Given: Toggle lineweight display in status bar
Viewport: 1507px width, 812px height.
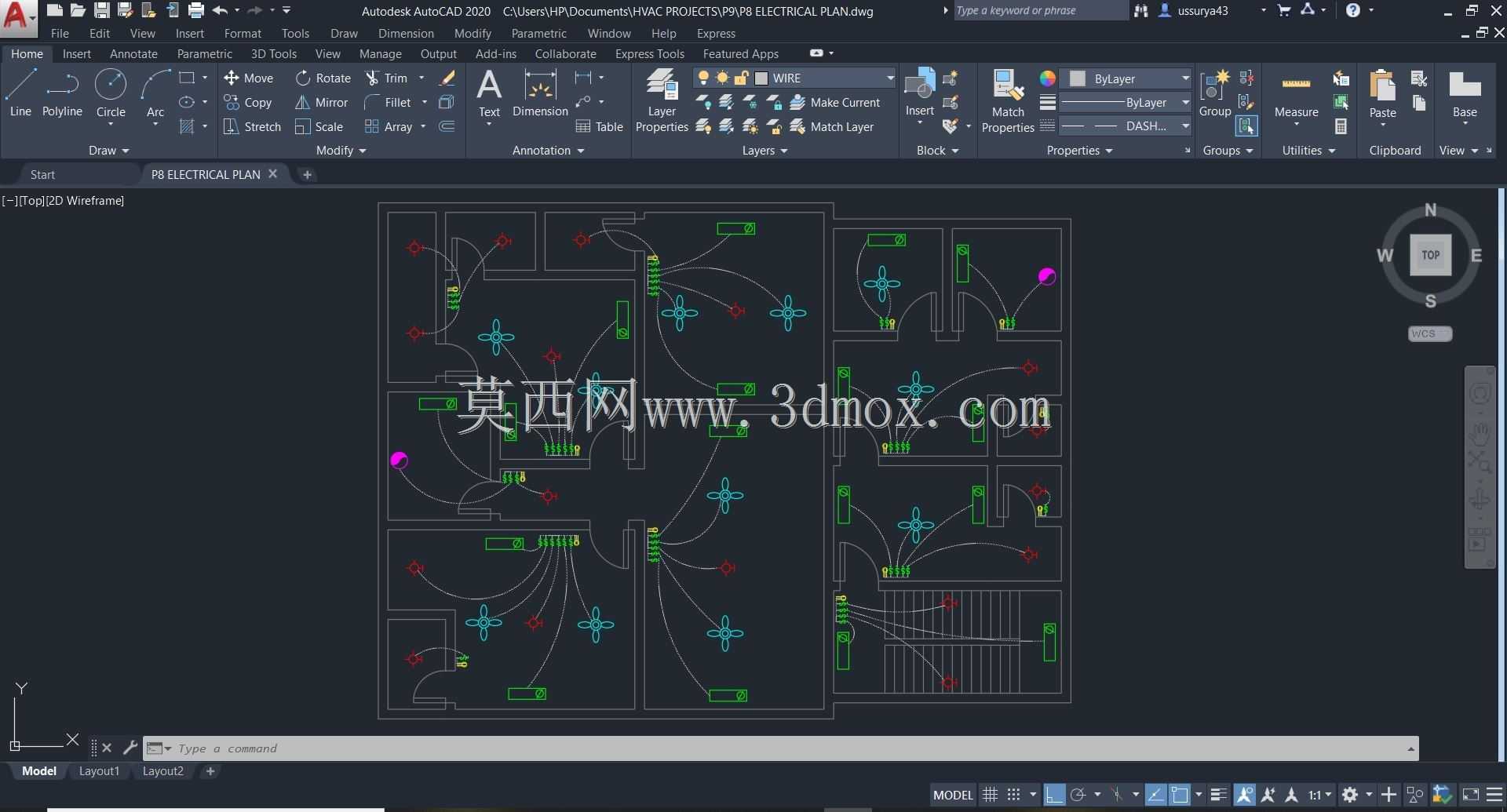Looking at the screenshot, I should tap(1218, 795).
